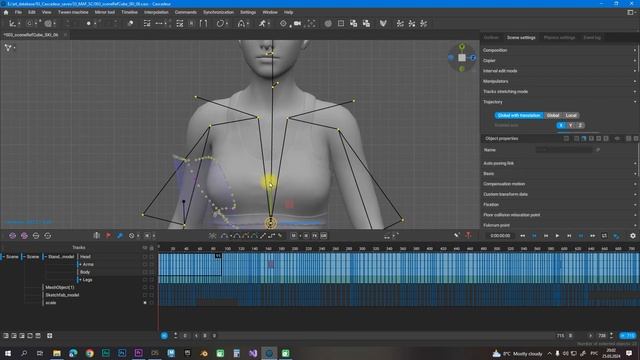Click the Name input field
This screenshot has height=360, width=640.
[564, 150]
